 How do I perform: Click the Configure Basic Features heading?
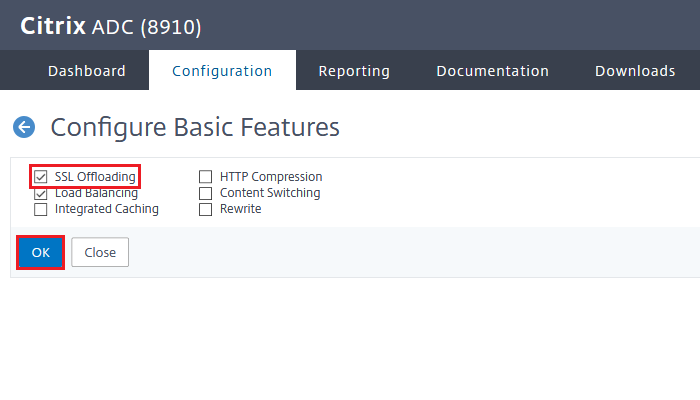point(195,127)
